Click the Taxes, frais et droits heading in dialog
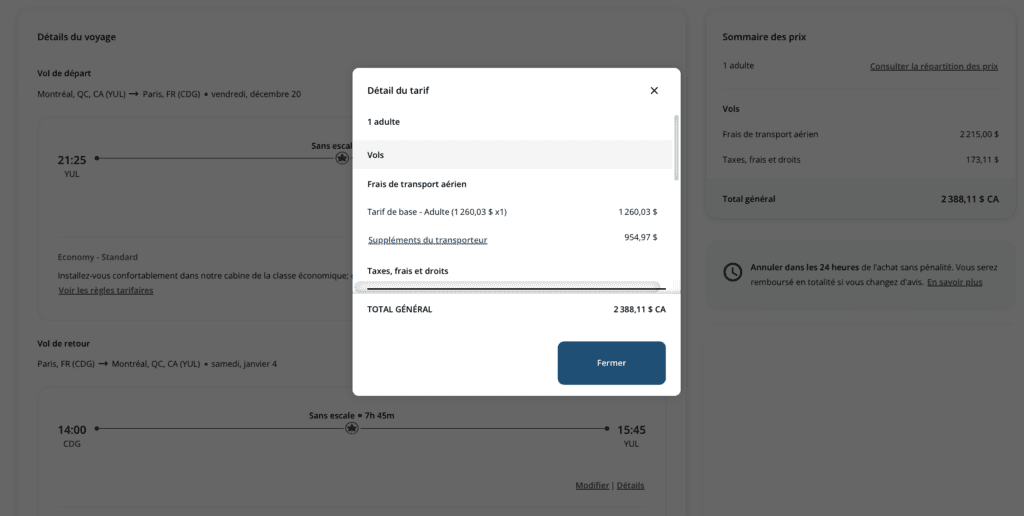This screenshot has width=1024, height=516. pos(408,272)
